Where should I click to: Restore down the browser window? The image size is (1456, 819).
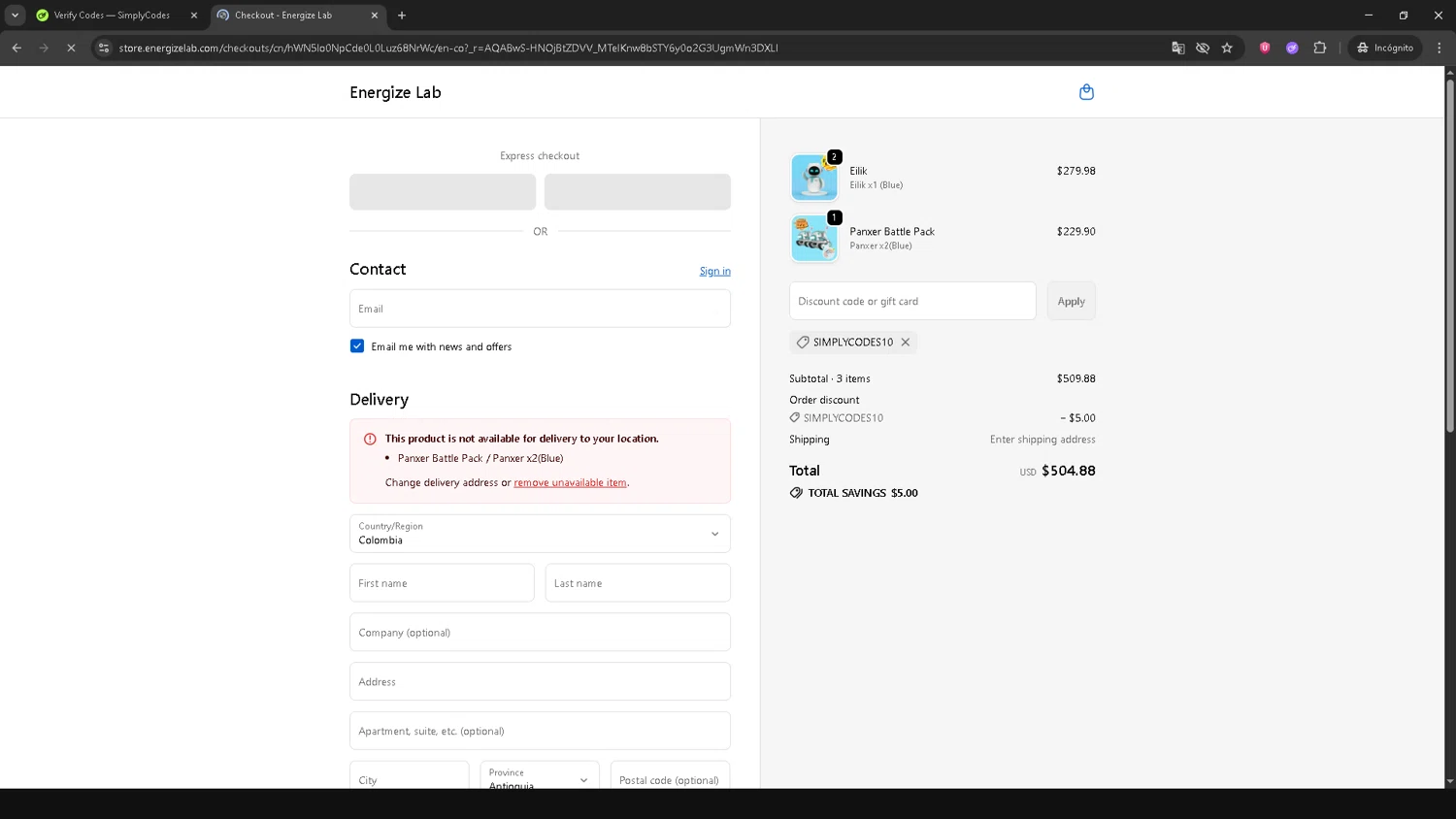[x=1404, y=16]
